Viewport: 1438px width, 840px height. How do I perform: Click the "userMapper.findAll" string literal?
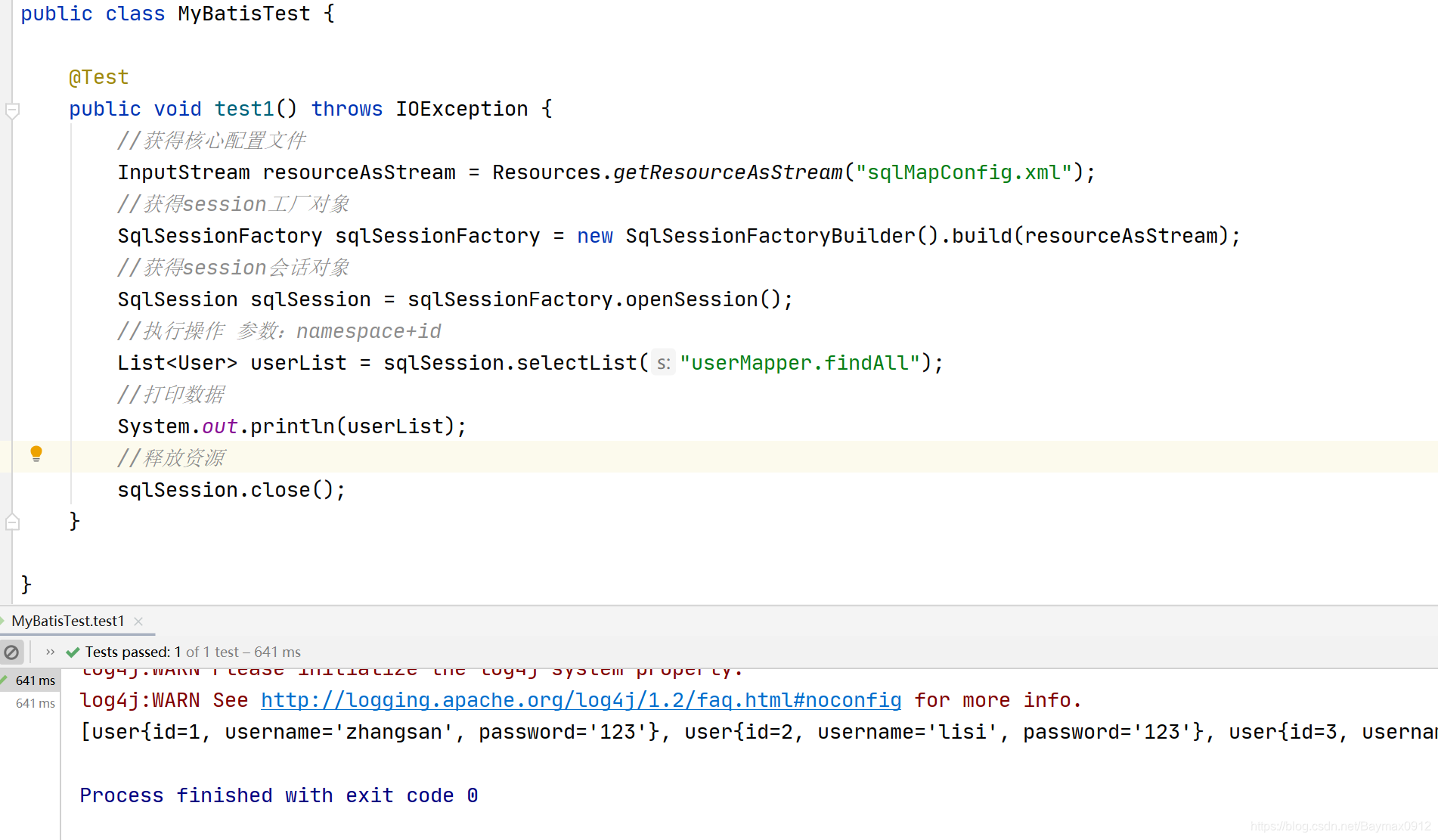pyautogui.click(x=800, y=363)
